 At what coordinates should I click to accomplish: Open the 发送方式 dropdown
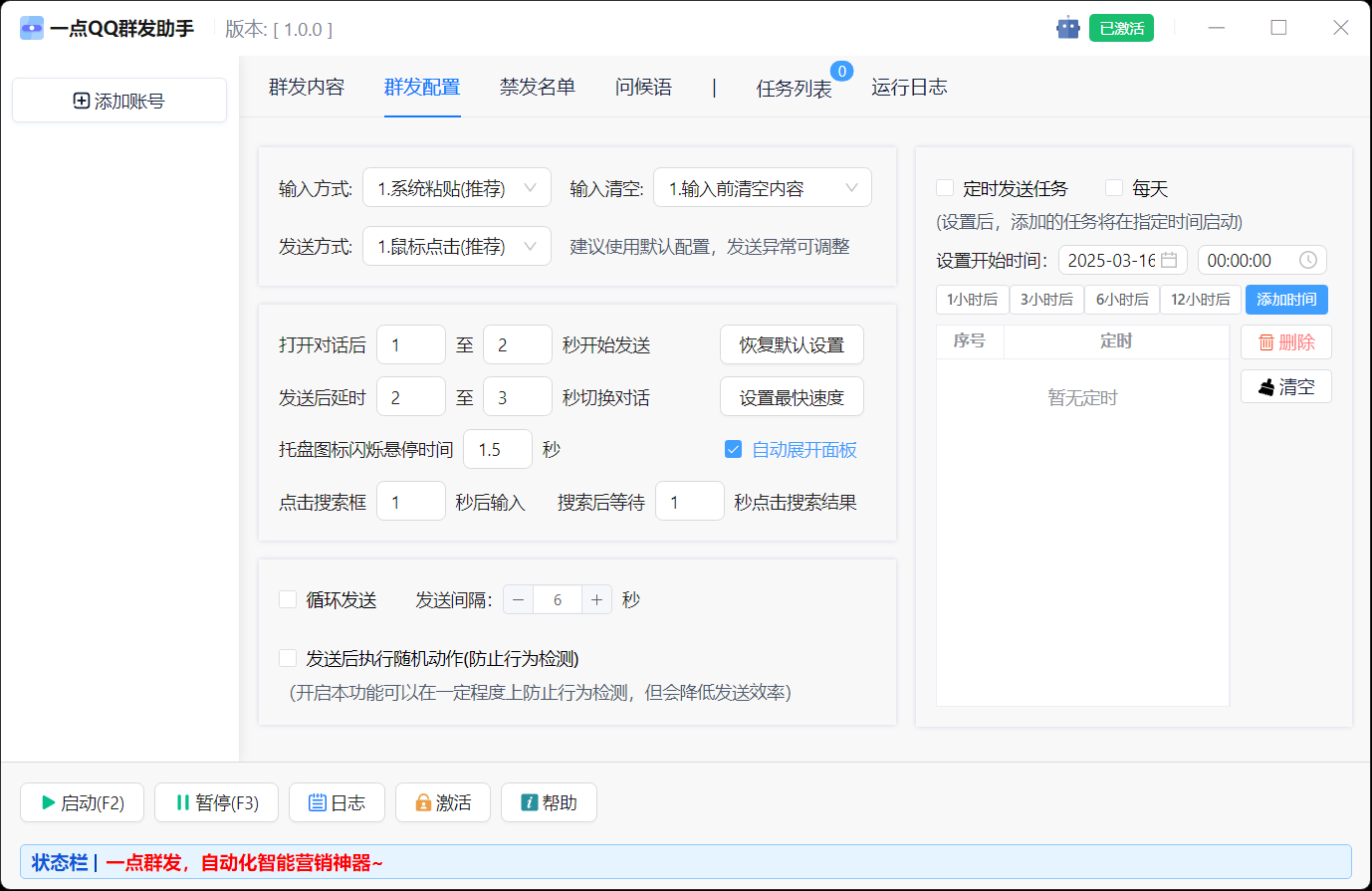(x=457, y=246)
